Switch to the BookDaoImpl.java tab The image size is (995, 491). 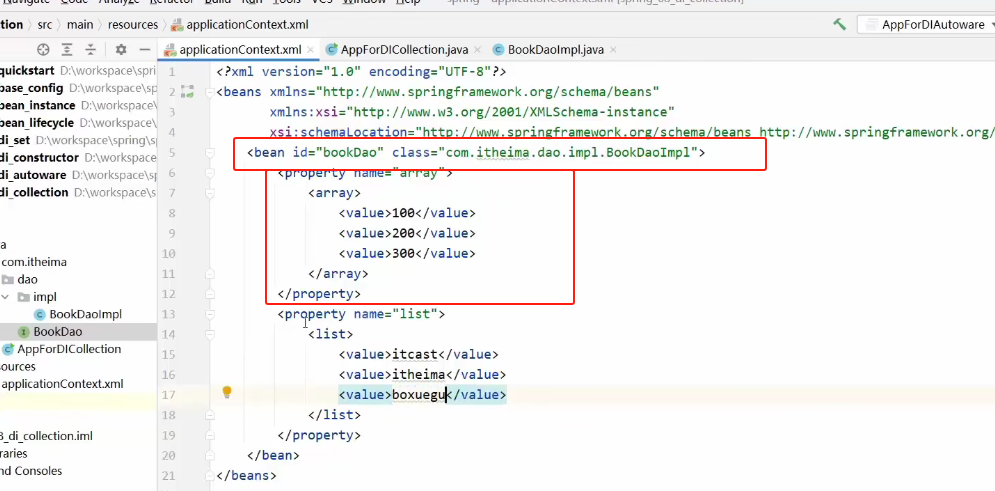tap(555, 49)
